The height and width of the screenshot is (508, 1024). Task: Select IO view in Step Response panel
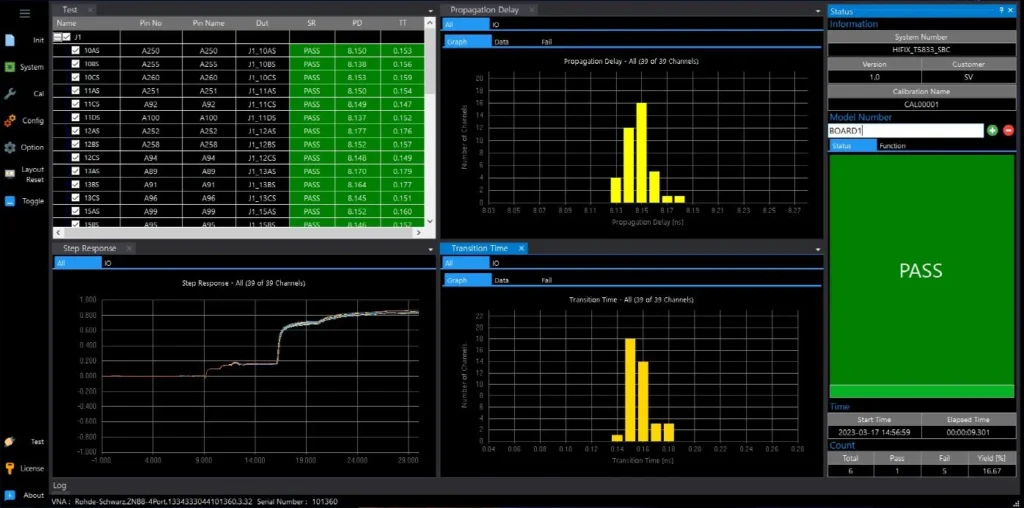(107, 263)
